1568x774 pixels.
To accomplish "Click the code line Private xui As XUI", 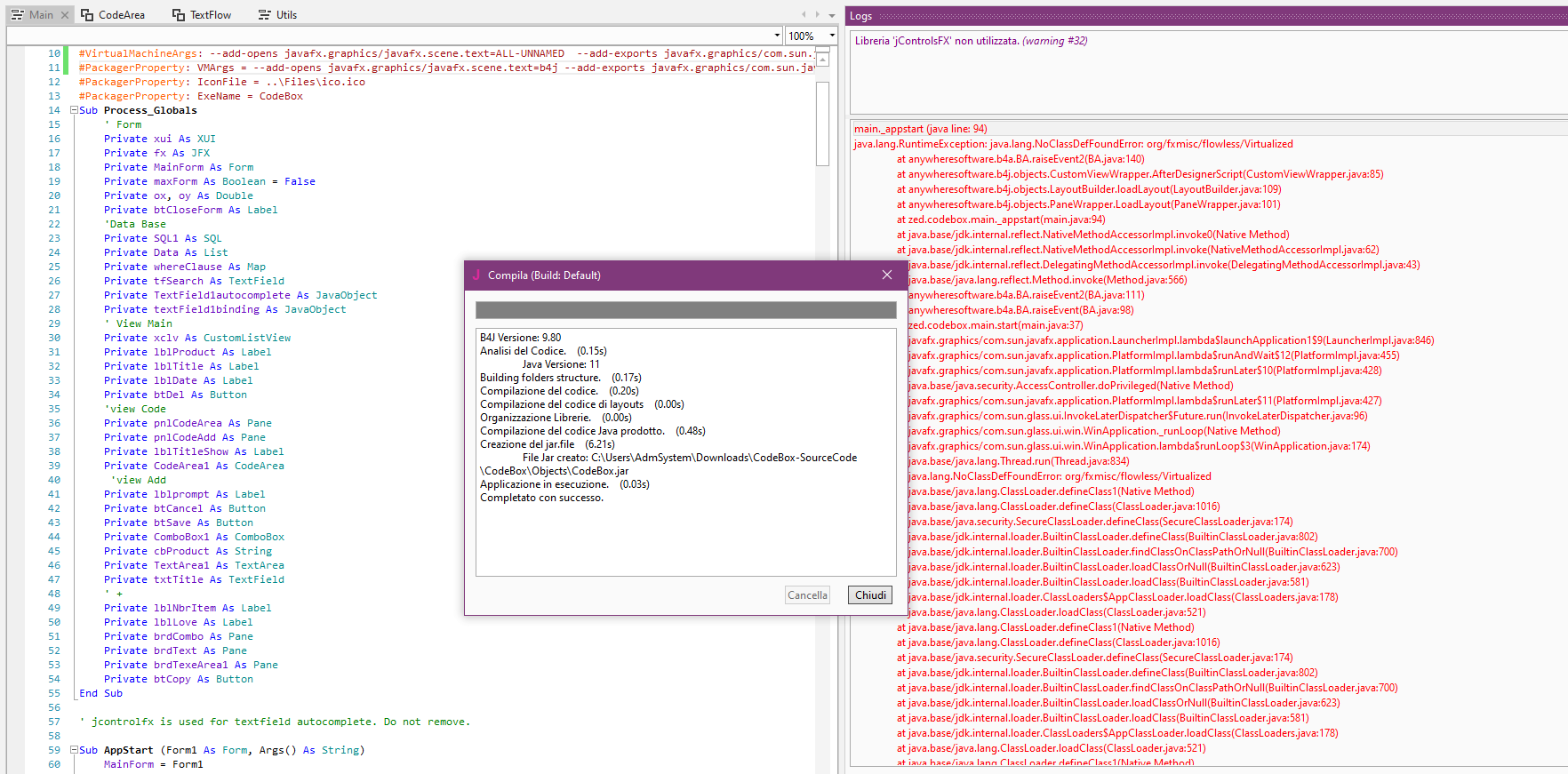I will point(160,139).
